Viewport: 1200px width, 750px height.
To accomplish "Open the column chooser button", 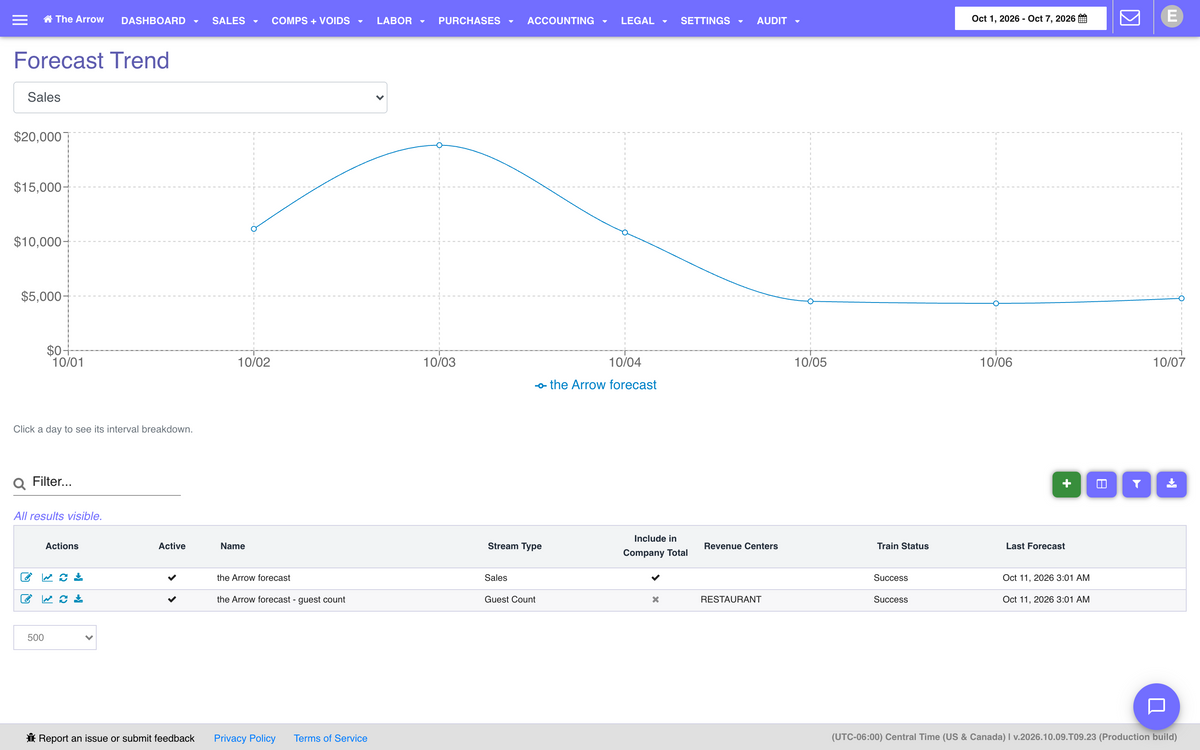I will pos(1101,484).
